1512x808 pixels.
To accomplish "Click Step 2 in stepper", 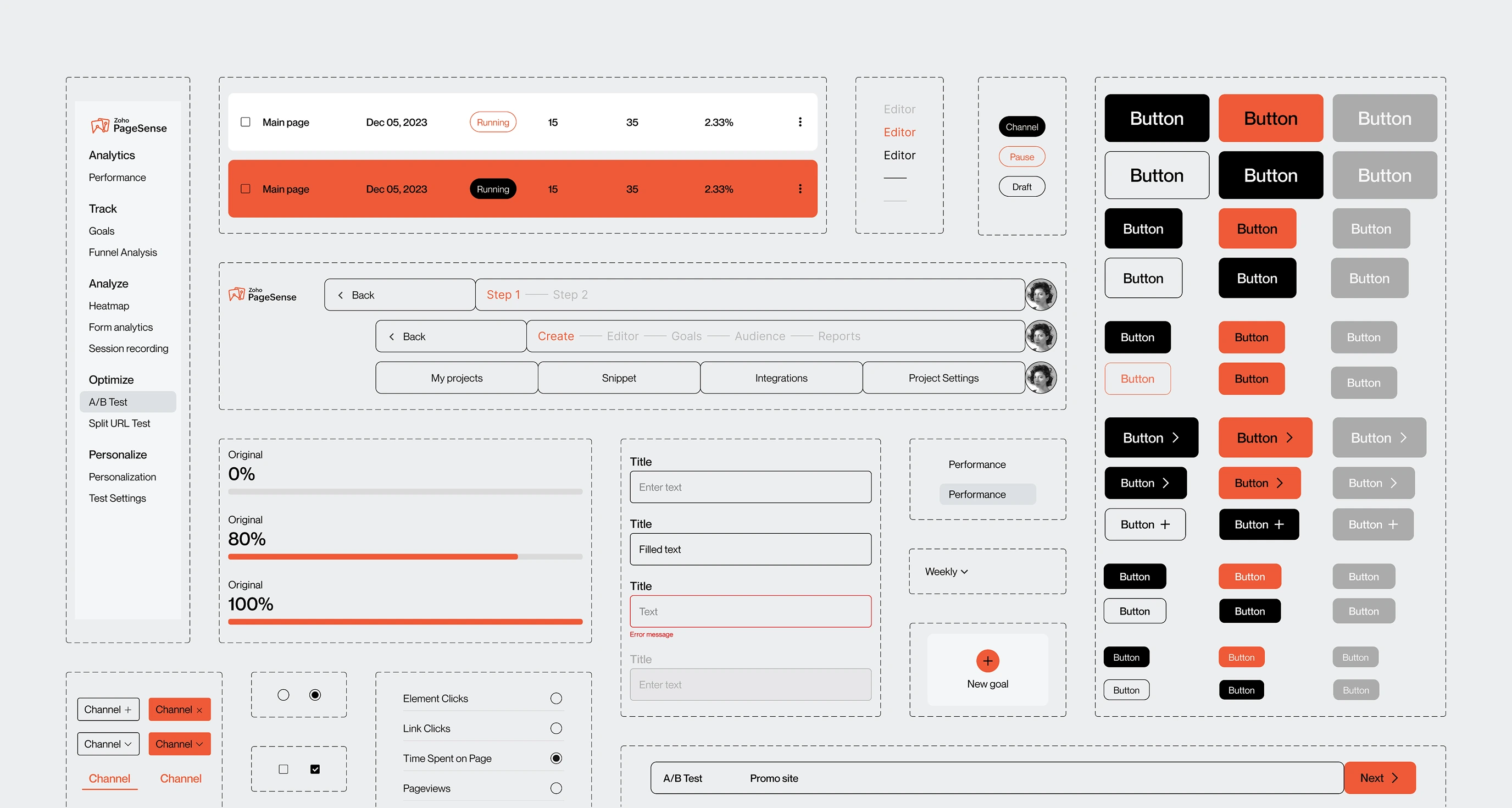I will (570, 295).
